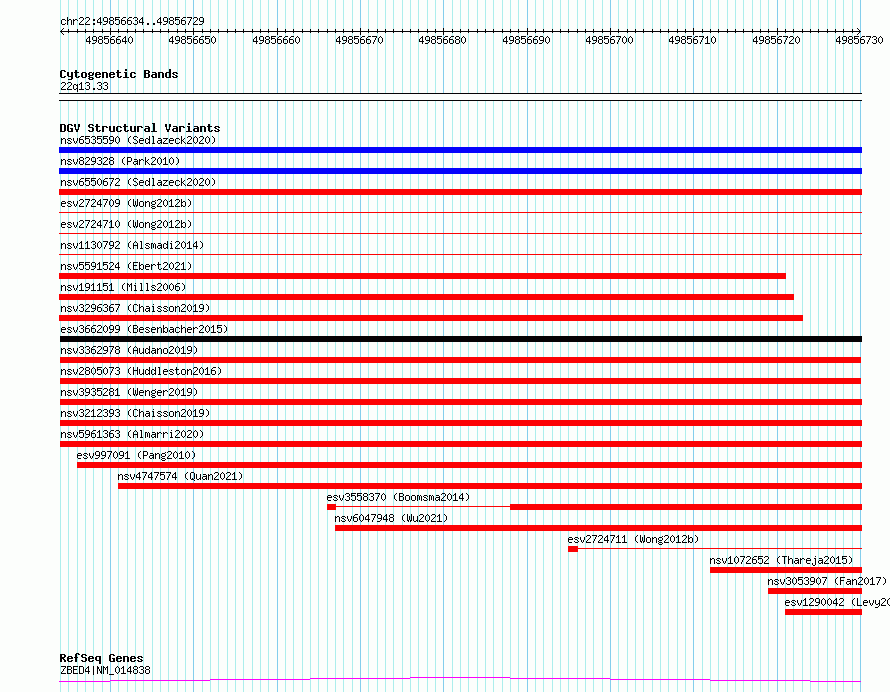Click the nsv2805073 (Huddleston2016) label

141,371
